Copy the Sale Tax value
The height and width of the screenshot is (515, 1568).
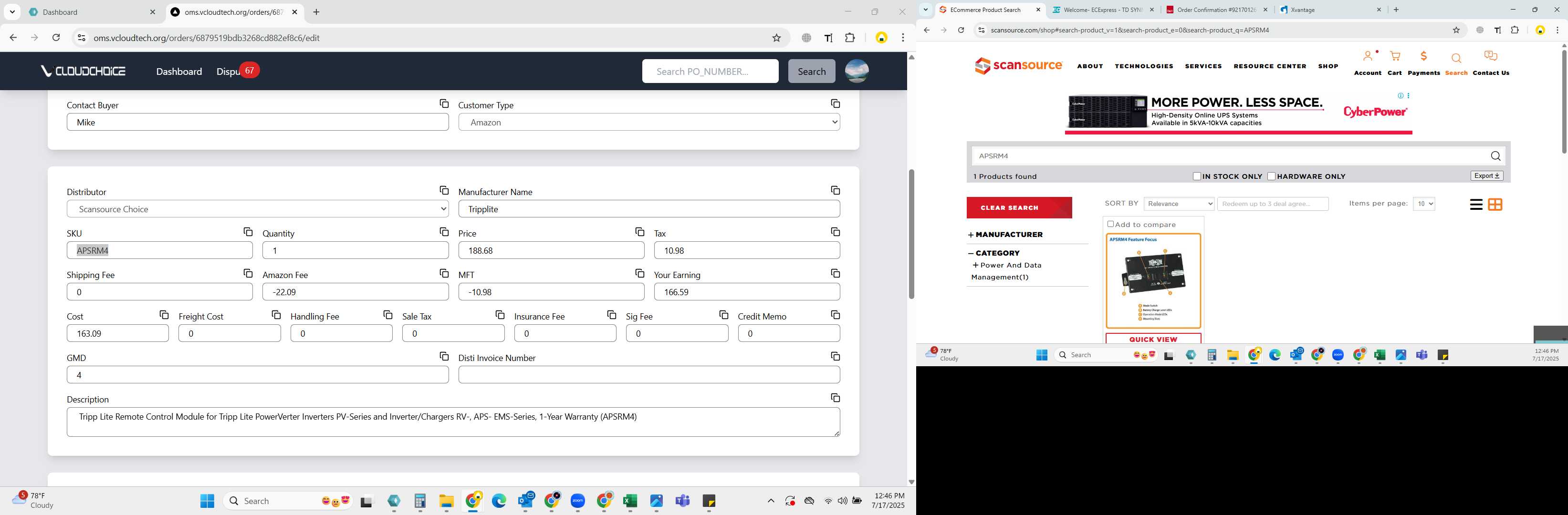click(500, 314)
